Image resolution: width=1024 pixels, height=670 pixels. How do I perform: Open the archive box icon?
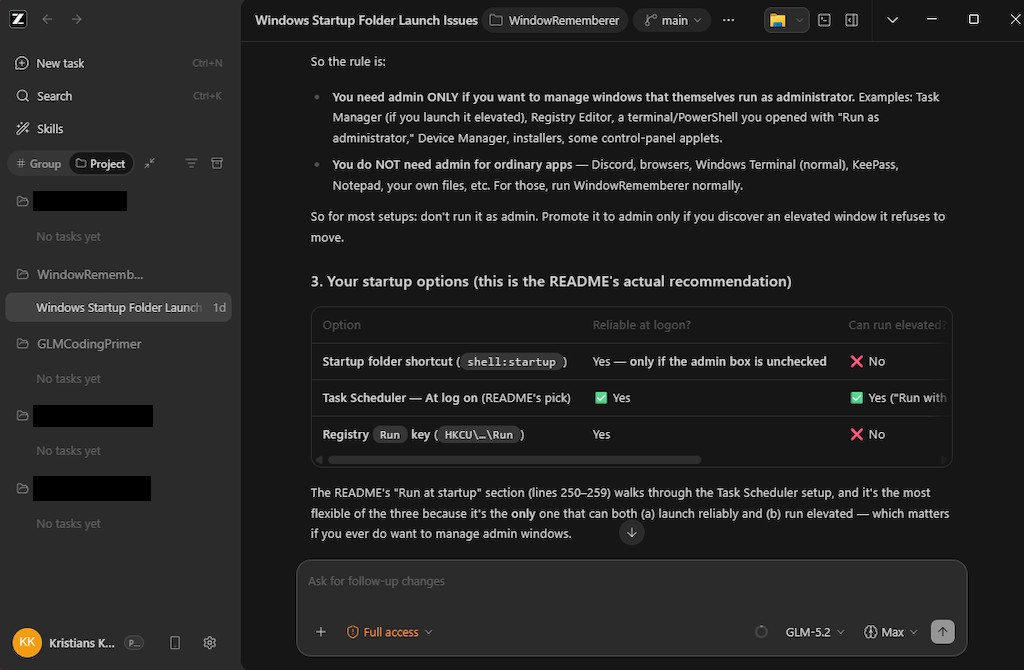217,163
